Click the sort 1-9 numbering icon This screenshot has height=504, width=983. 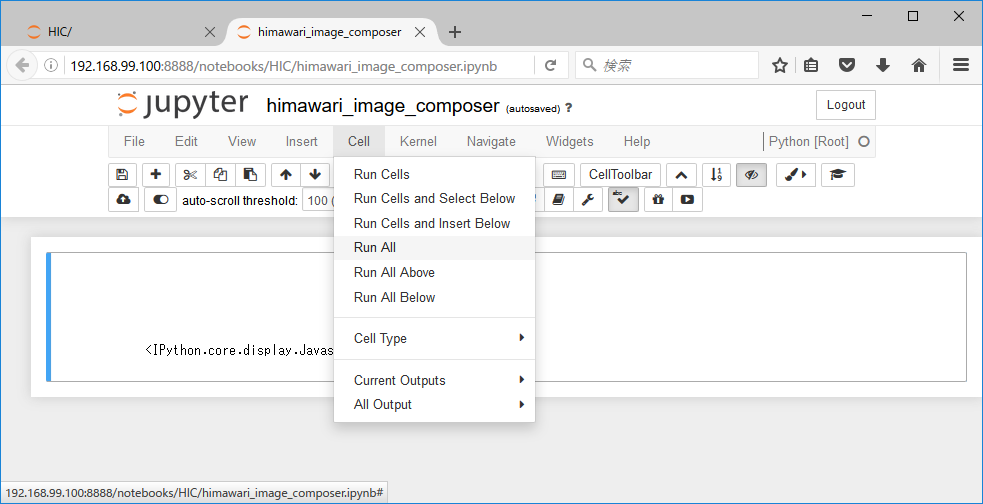(716, 175)
